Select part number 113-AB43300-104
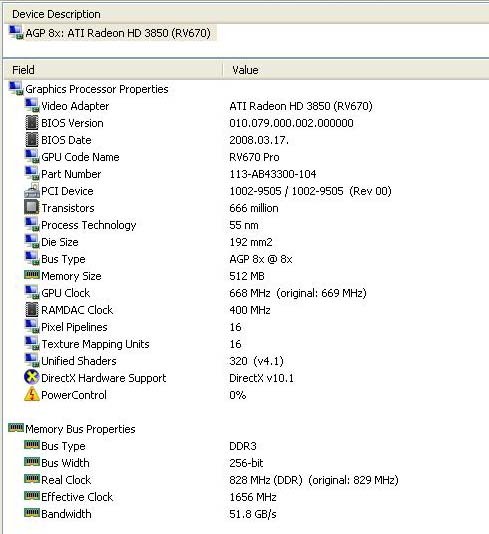Viewport: 489px width, 534px height. [272, 174]
